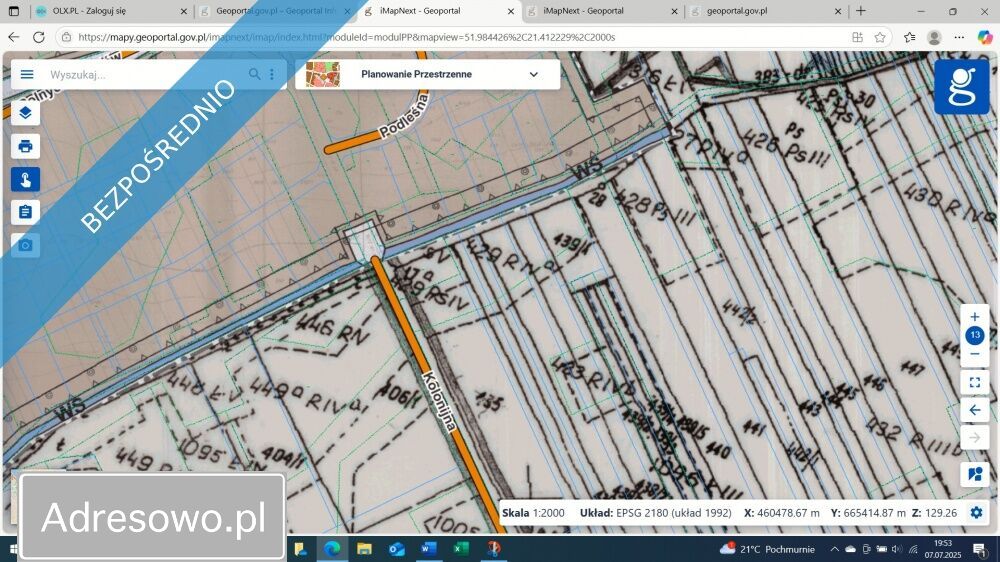This screenshot has height=562, width=1000.
Task: Close the active iMapNext tab
Action: point(511,11)
